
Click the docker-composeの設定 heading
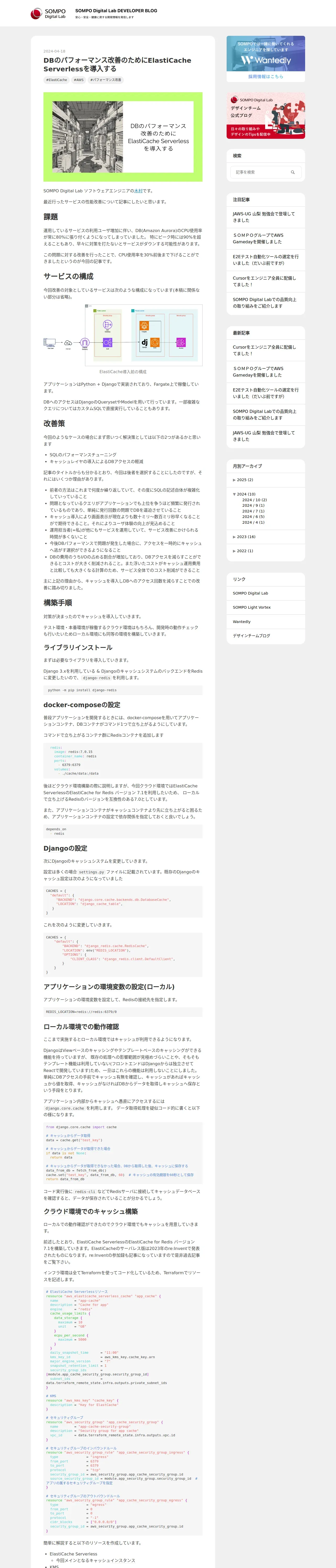point(82,705)
